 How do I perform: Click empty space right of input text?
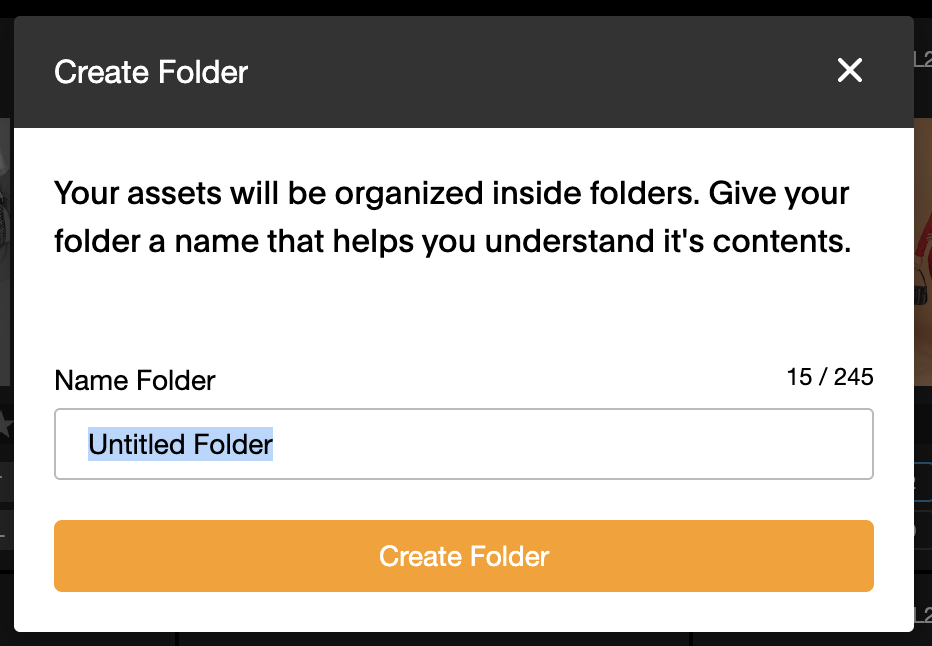(571, 444)
